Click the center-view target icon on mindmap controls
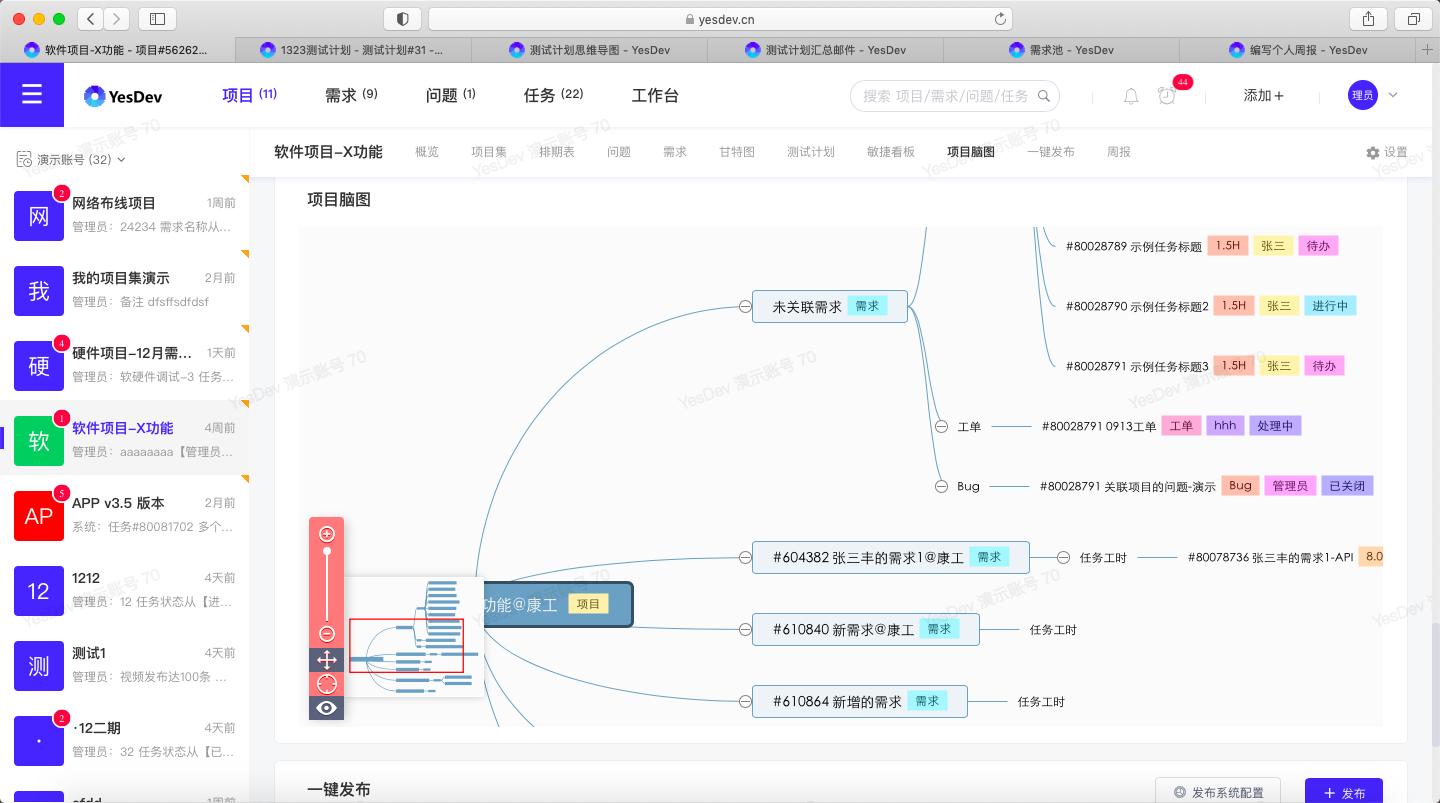The width and height of the screenshot is (1440, 803). click(x=326, y=684)
